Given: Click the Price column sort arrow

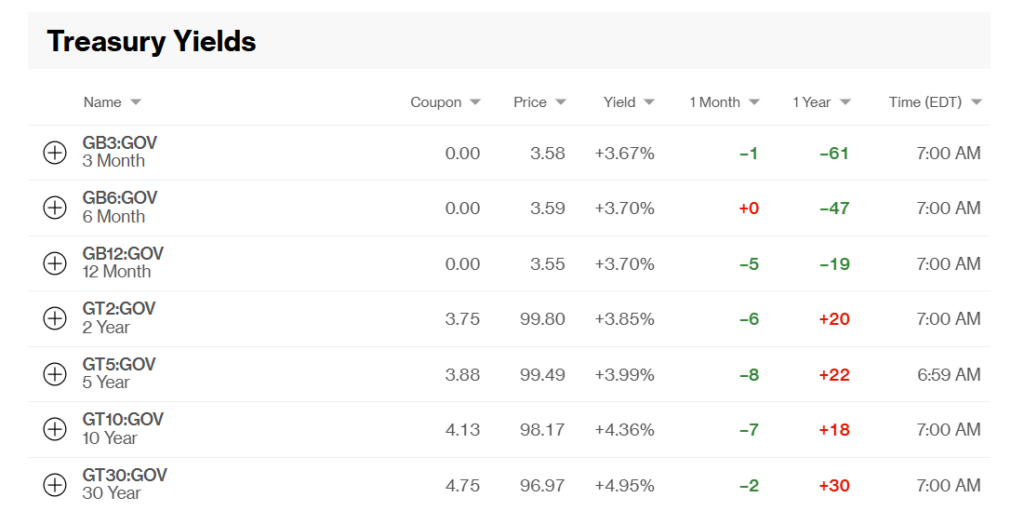Looking at the screenshot, I should (560, 103).
